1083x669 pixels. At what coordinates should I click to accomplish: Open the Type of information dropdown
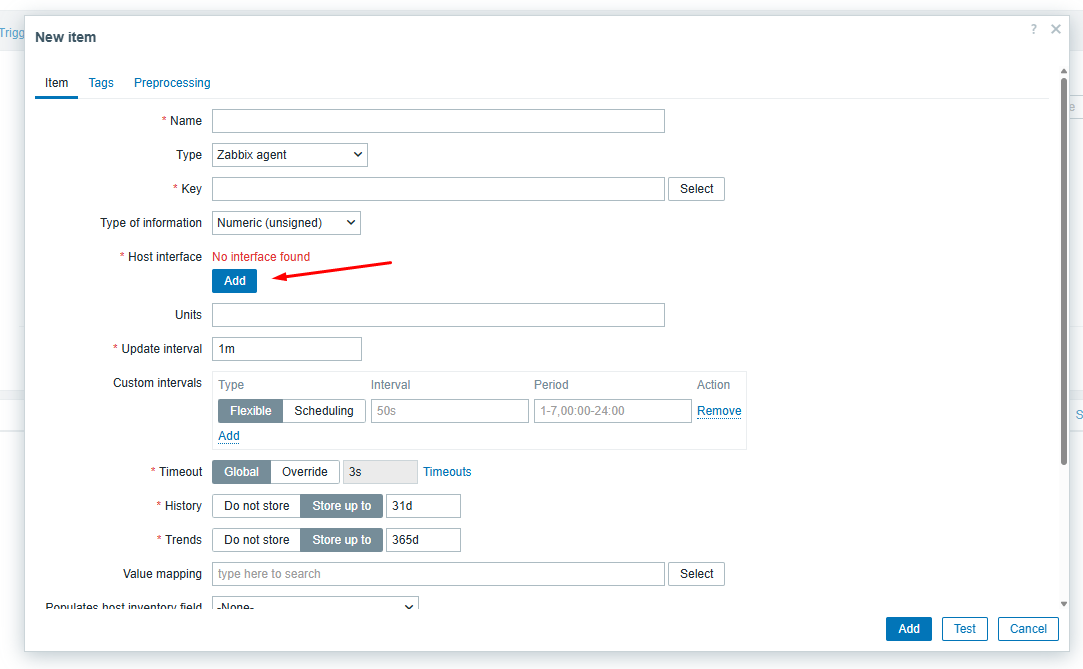pos(286,223)
